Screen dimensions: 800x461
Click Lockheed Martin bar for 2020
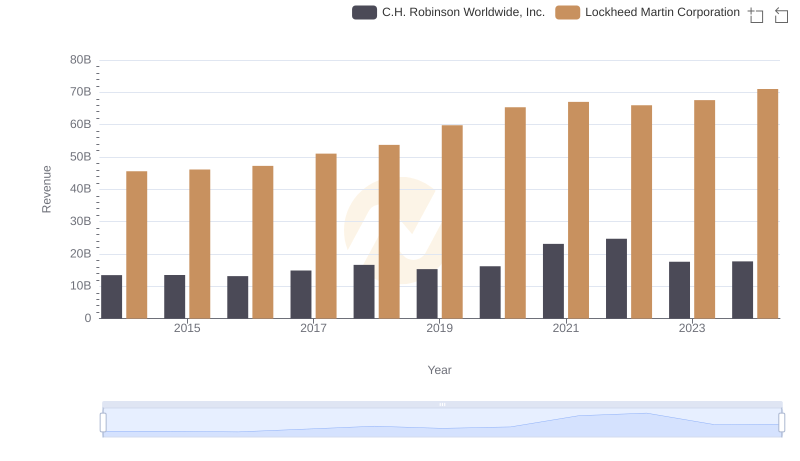coord(515,213)
